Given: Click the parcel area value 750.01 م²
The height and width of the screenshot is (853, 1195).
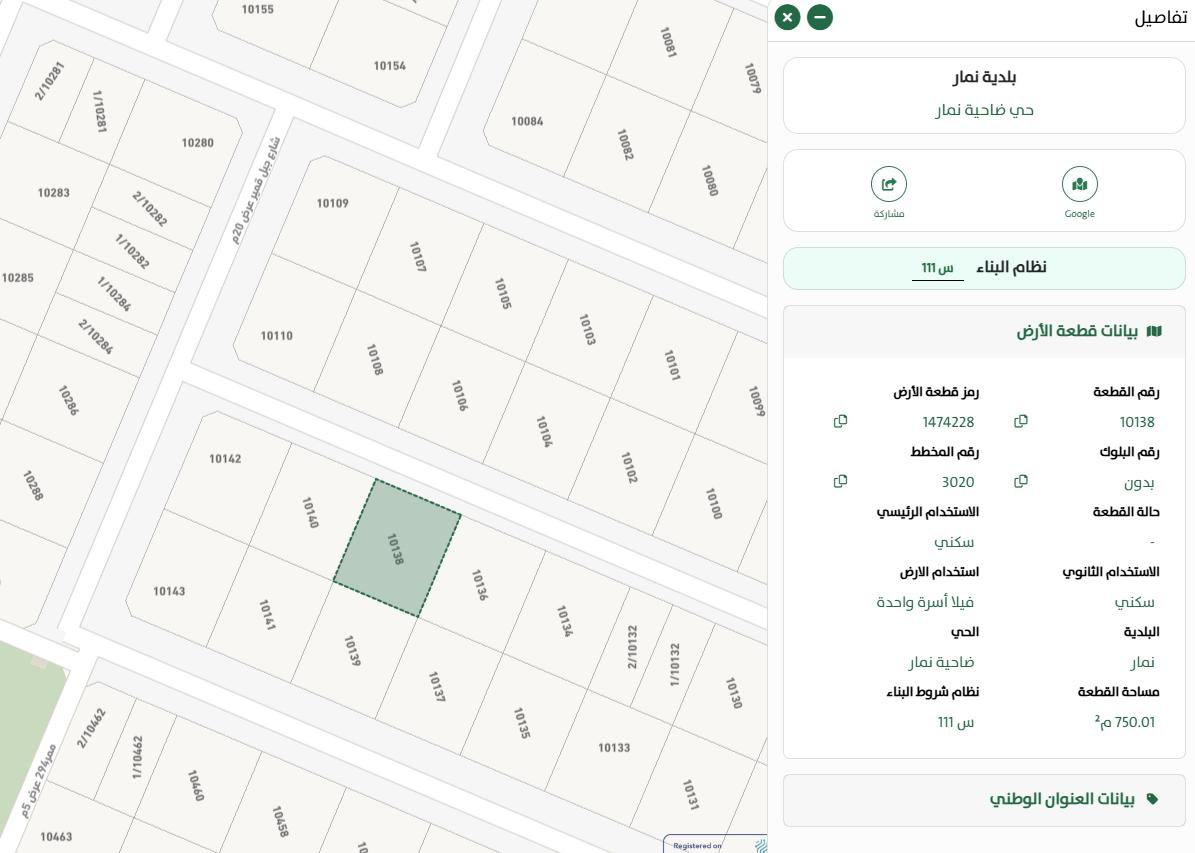Looking at the screenshot, I should (1125, 721).
